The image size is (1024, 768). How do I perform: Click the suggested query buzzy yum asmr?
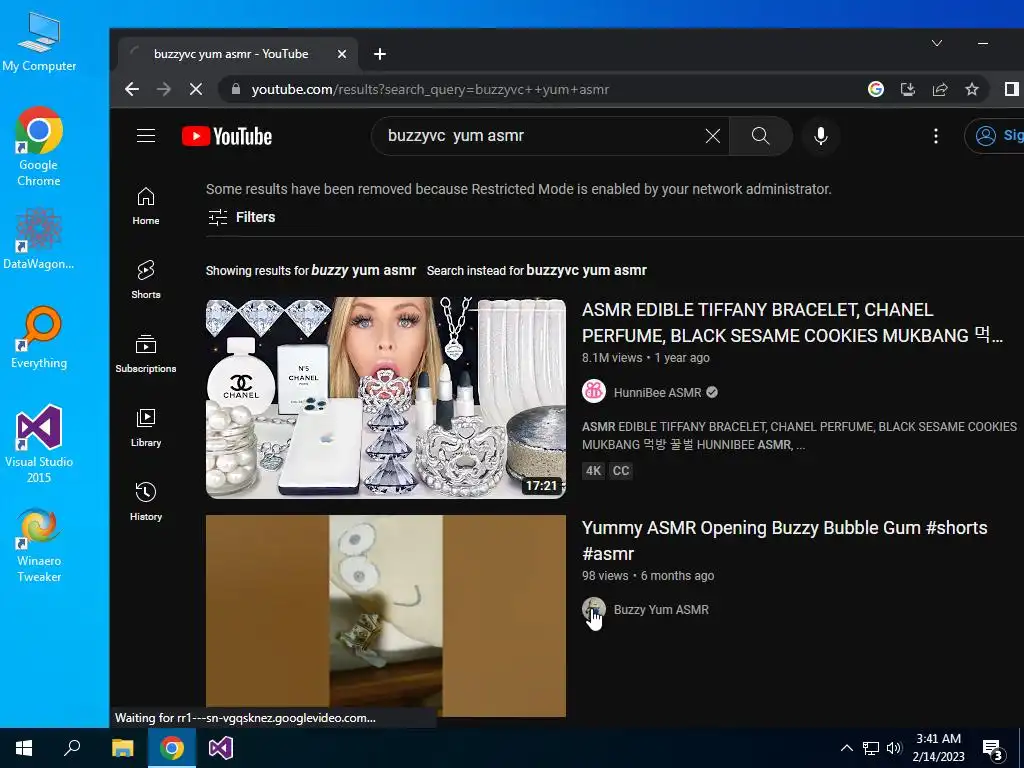tap(364, 270)
